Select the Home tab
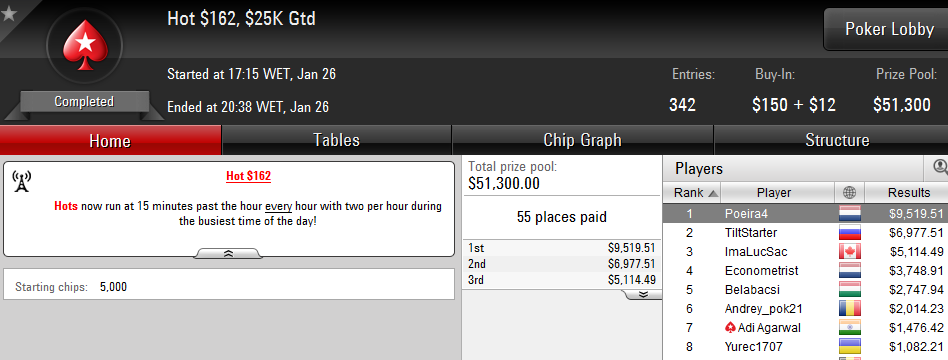 coord(110,140)
